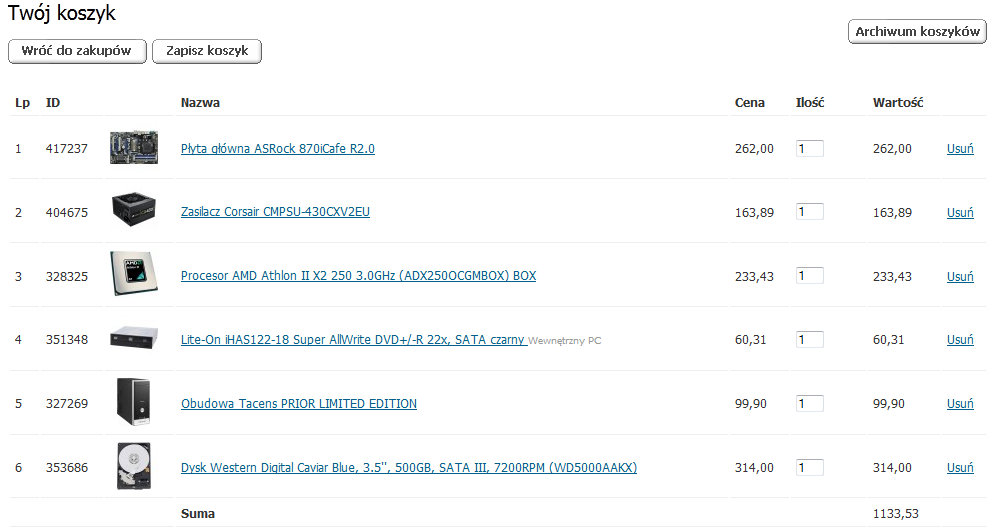Click the Western Digital hard disk thumbnail
This screenshot has width=996, height=529.
(133, 466)
